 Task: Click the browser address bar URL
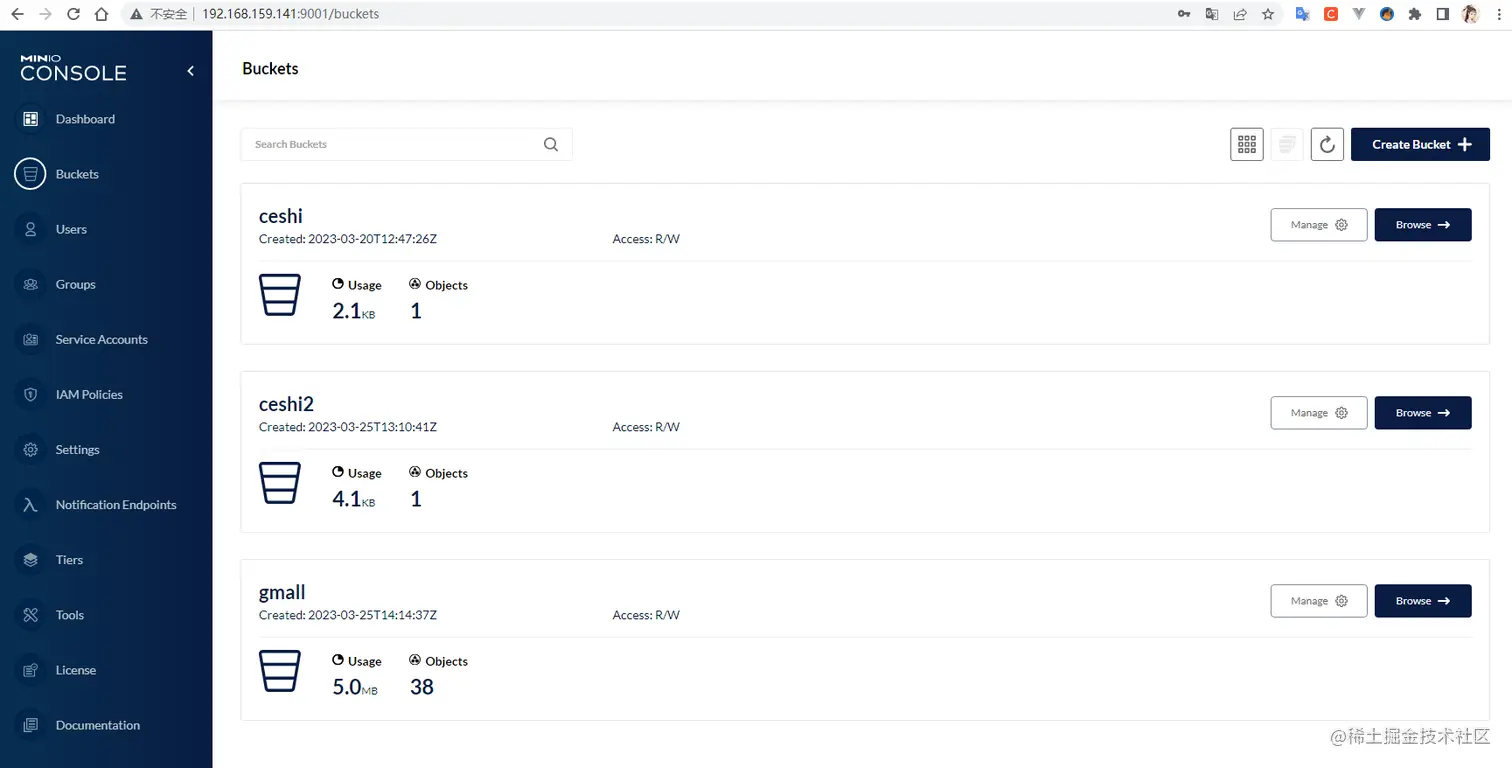click(x=290, y=14)
